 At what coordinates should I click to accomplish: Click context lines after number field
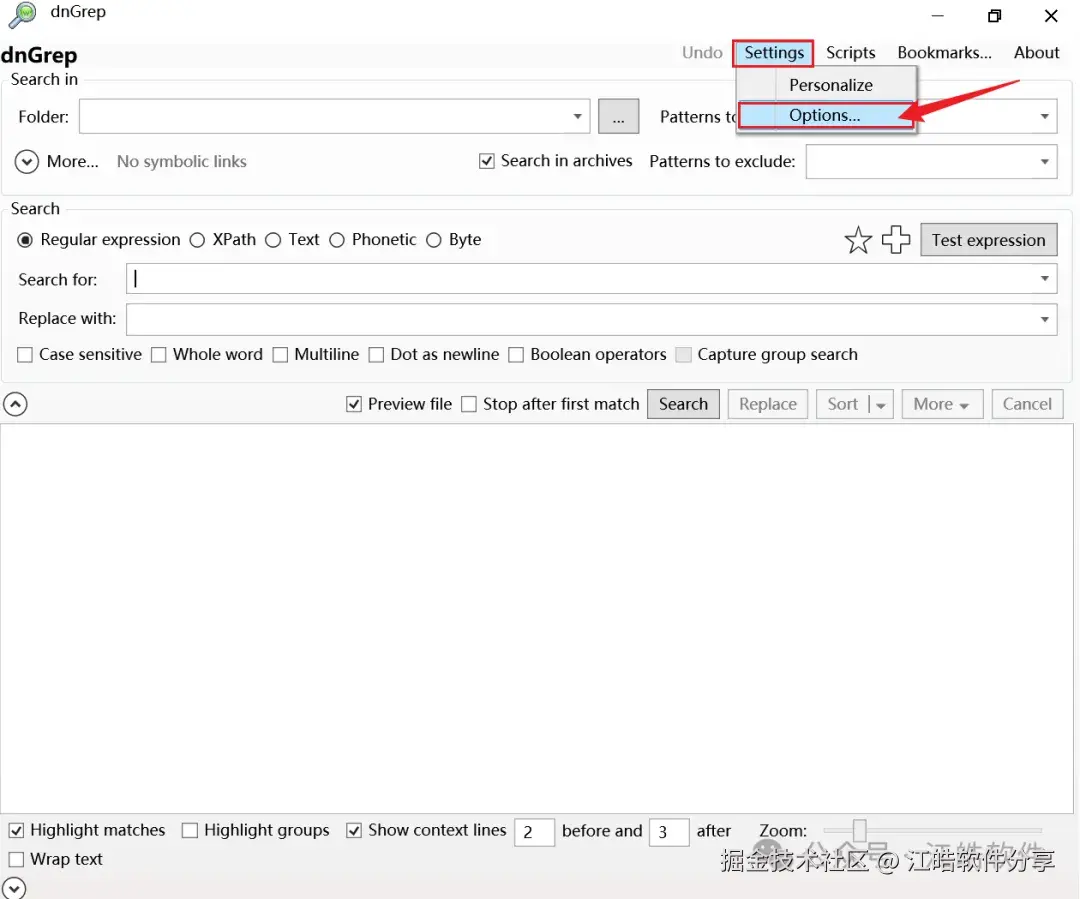[x=668, y=832]
